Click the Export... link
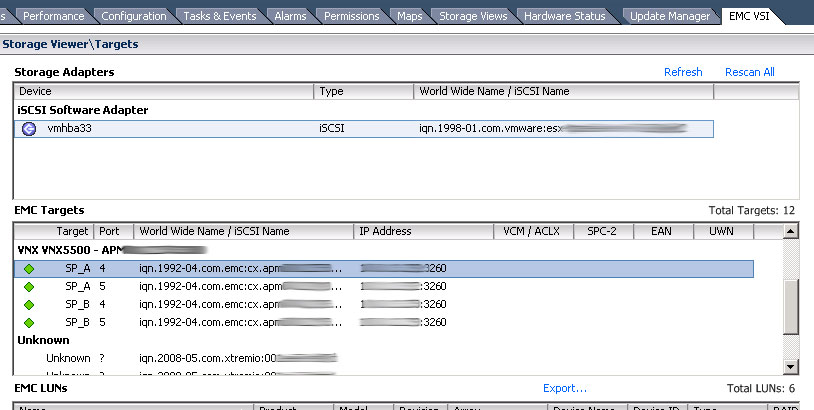Viewport: 814px width, 410px height. (x=565, y=388)
